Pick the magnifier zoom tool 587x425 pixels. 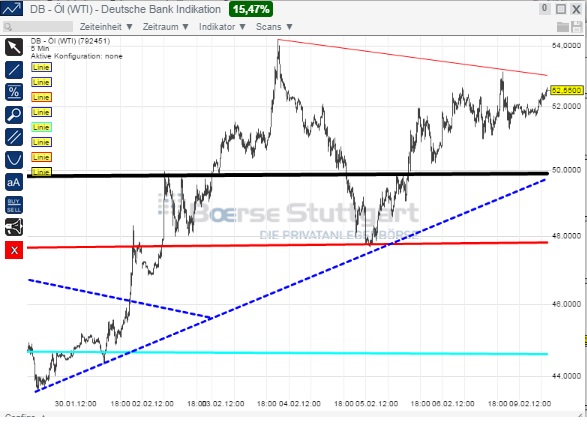pyautogui.click(x=14, y=115)
